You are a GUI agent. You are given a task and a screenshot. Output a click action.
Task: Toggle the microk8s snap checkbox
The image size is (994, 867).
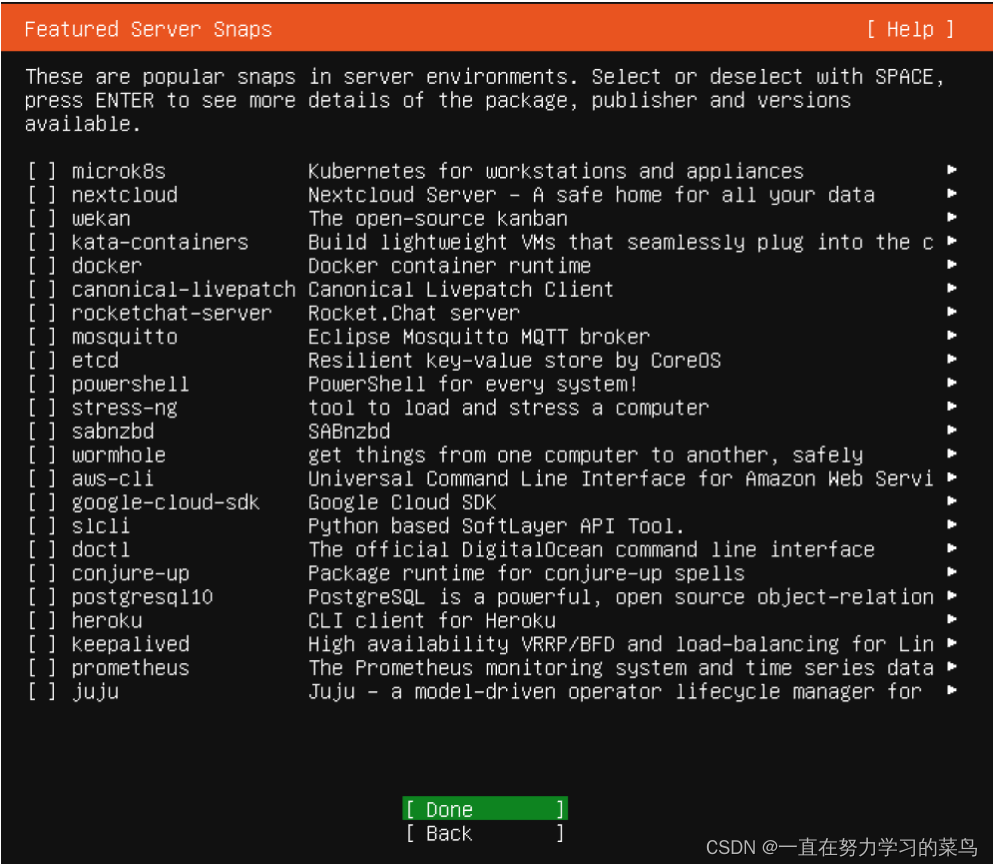(x=42, y=171)
